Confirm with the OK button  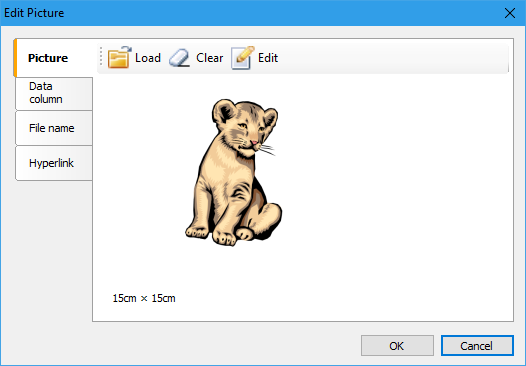(x=397, y=346)
